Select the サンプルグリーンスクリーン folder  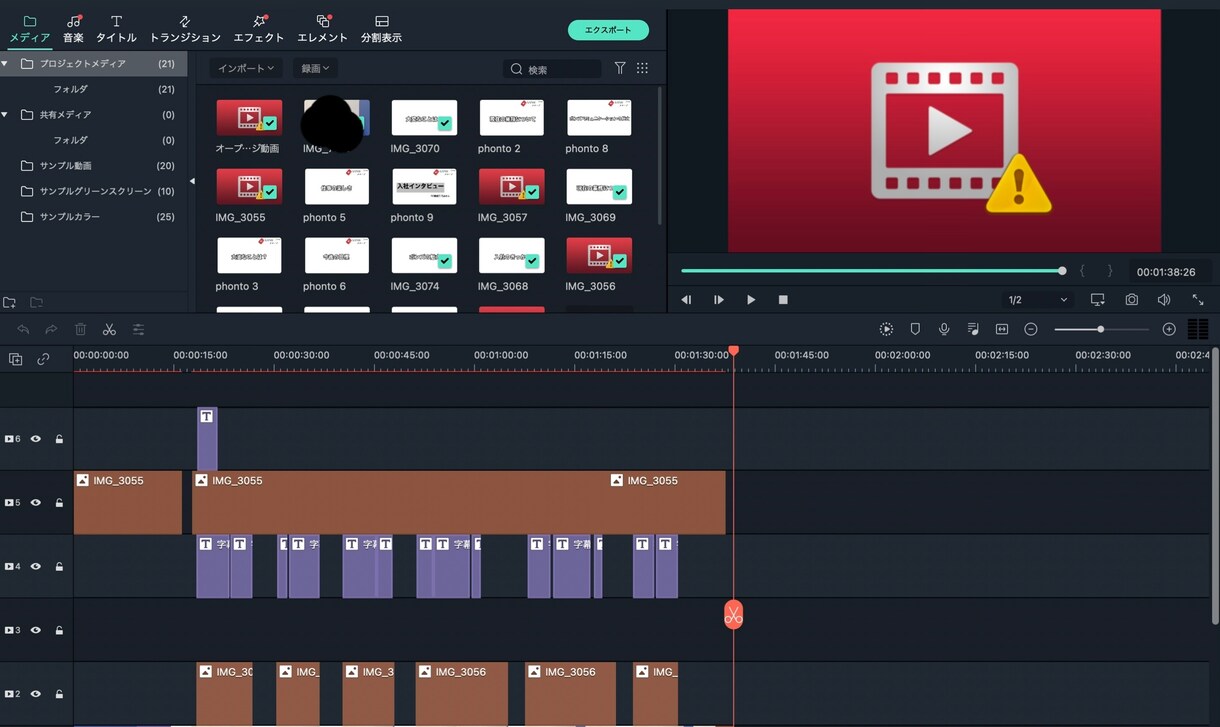point(94,191)
